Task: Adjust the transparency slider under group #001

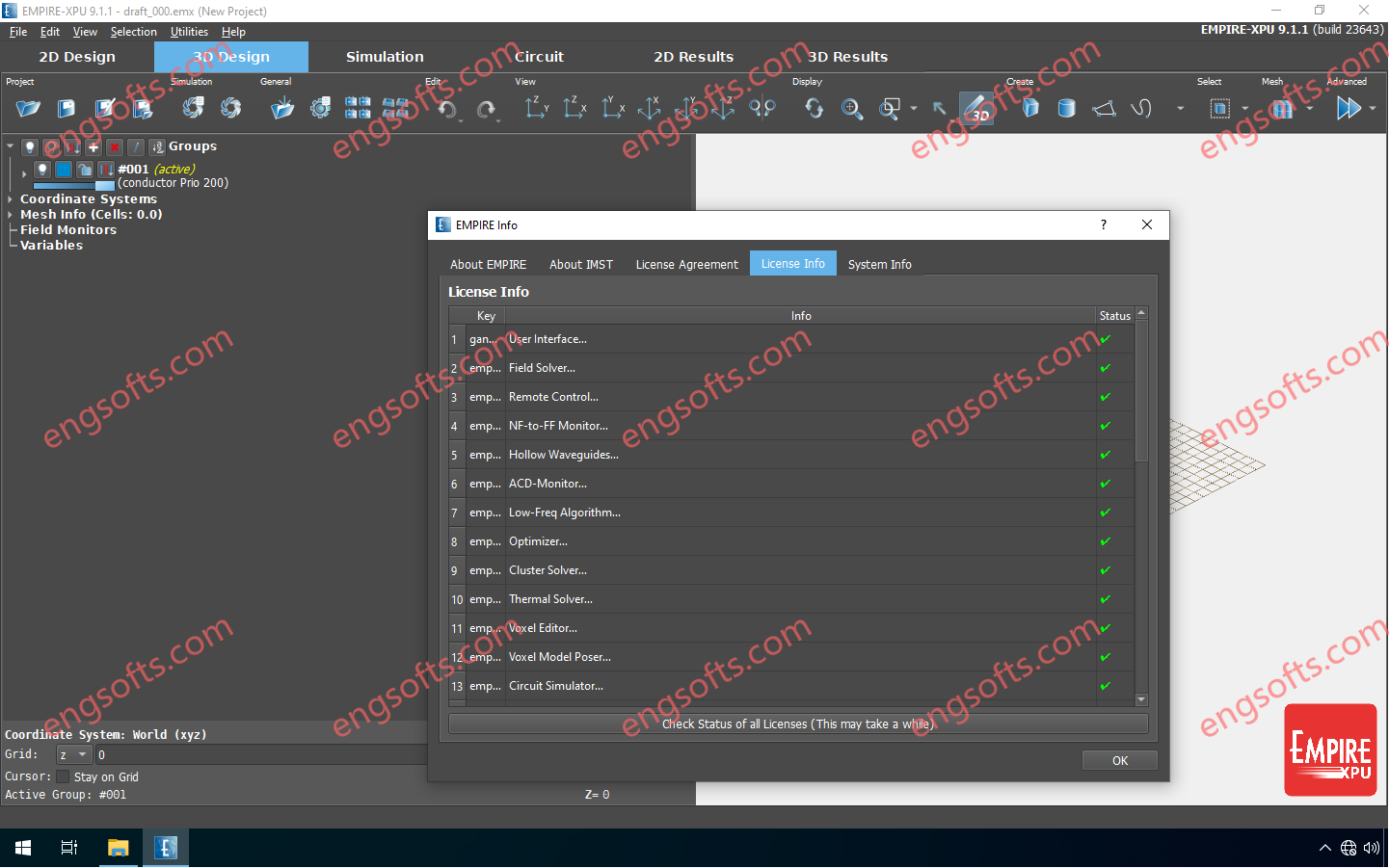Action: (74, 184)
